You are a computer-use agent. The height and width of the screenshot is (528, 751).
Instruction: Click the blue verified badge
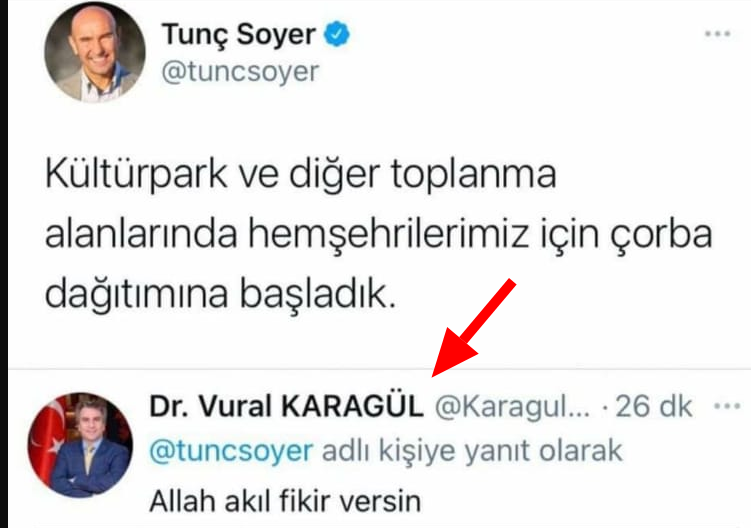coord(337,34)
